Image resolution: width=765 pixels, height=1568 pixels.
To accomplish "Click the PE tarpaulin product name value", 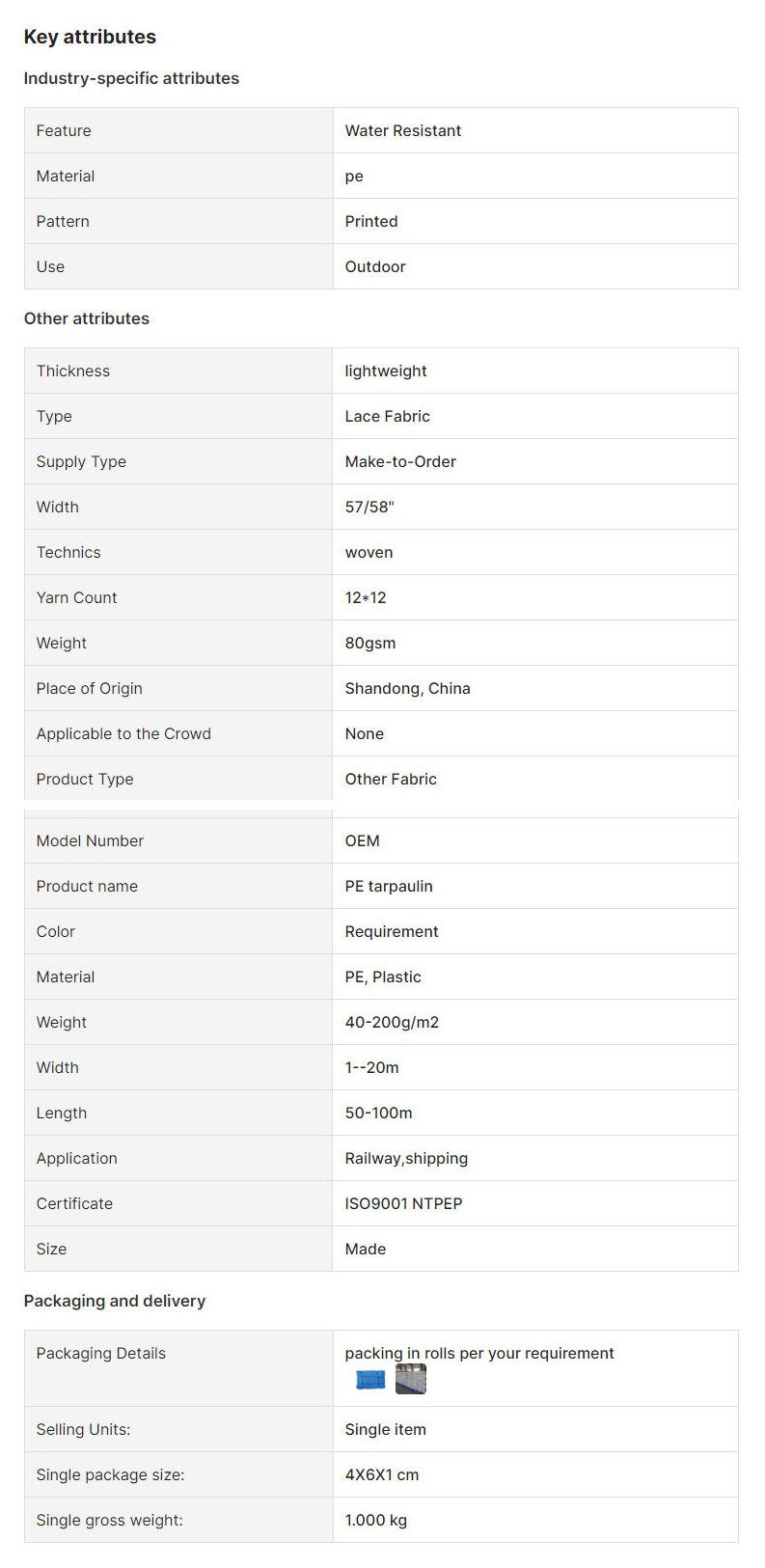I will pyautogui.click(x=389, y=887).
